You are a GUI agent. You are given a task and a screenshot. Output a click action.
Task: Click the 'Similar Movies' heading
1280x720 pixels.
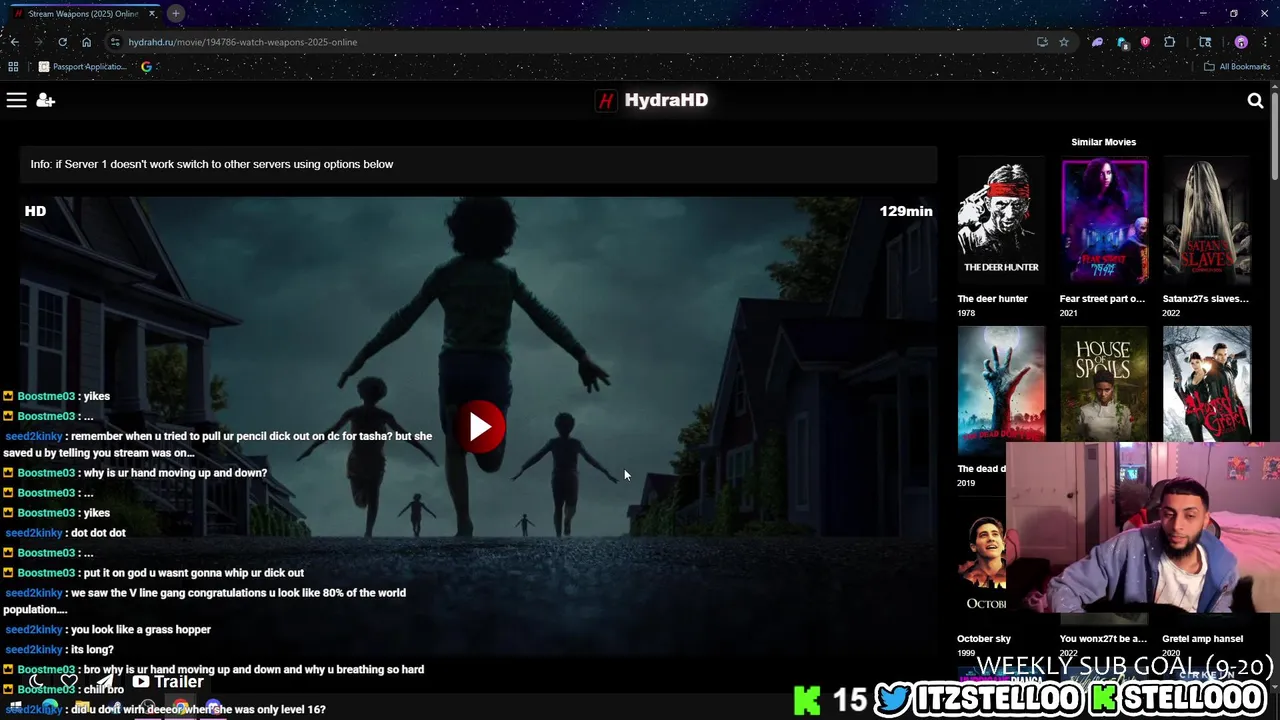pos(1103,142)
